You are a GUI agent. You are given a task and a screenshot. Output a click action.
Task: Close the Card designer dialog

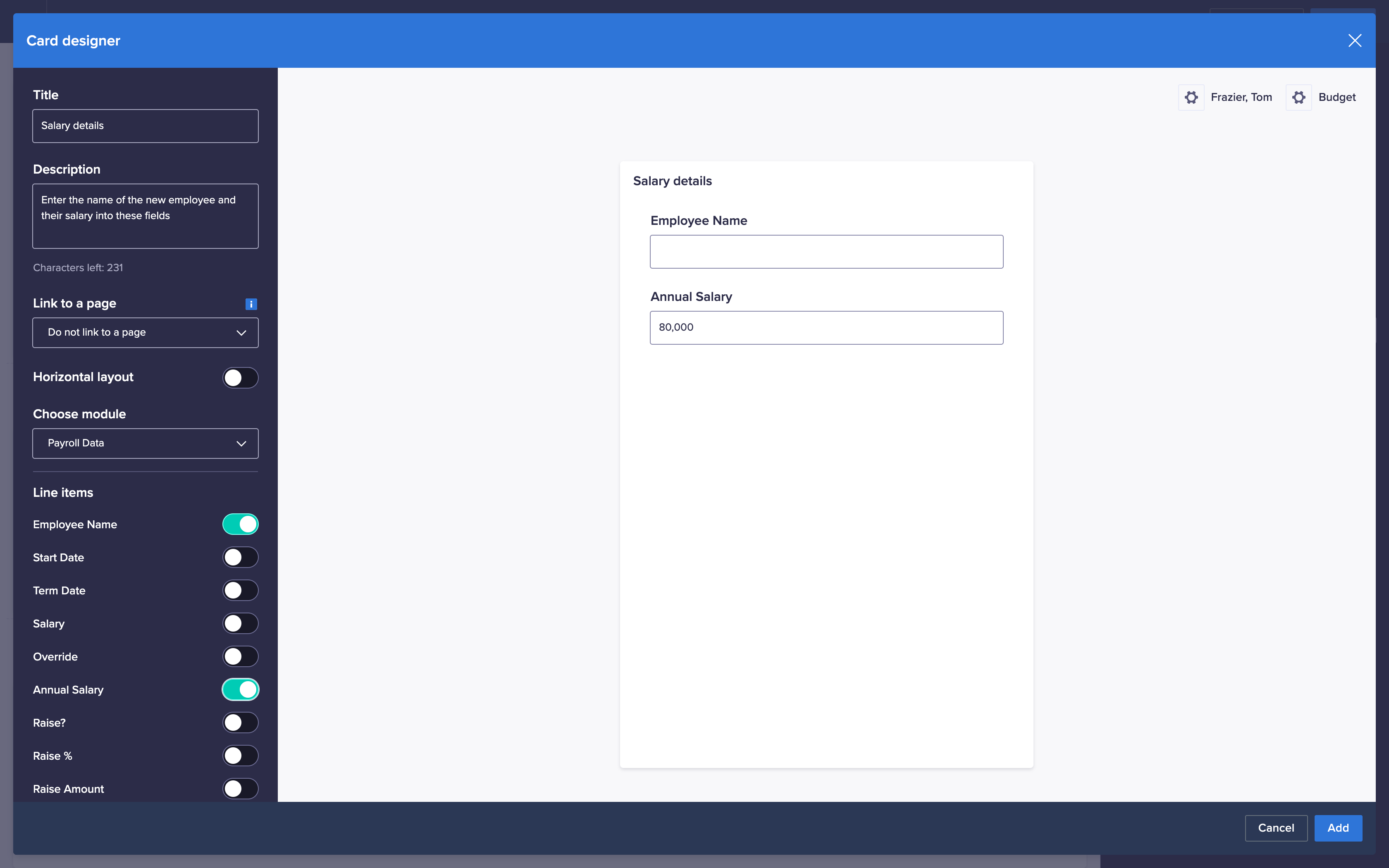[x=1355, y=41]
